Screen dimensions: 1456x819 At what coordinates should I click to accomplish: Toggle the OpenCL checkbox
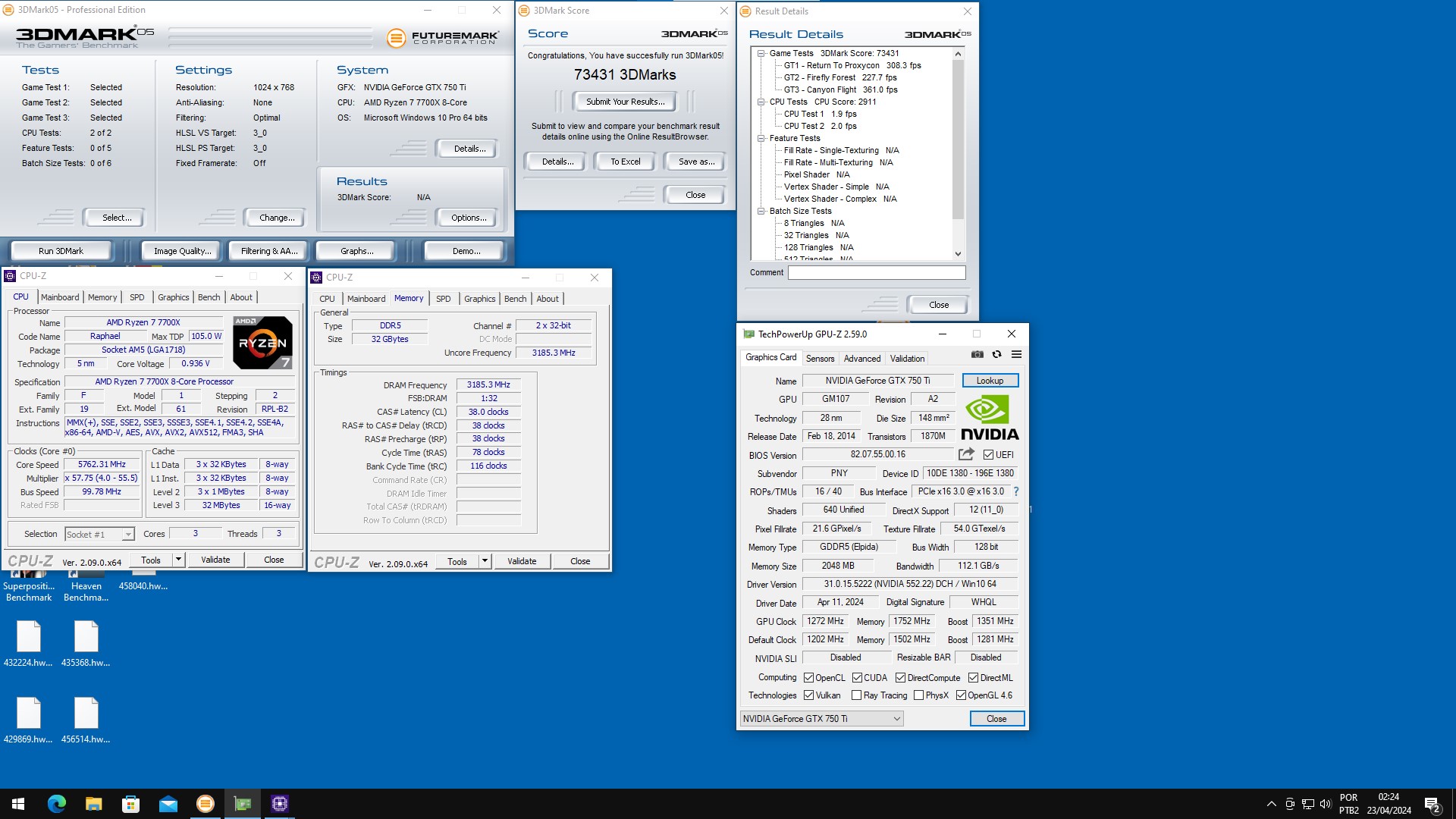click(x=808, y=678)
